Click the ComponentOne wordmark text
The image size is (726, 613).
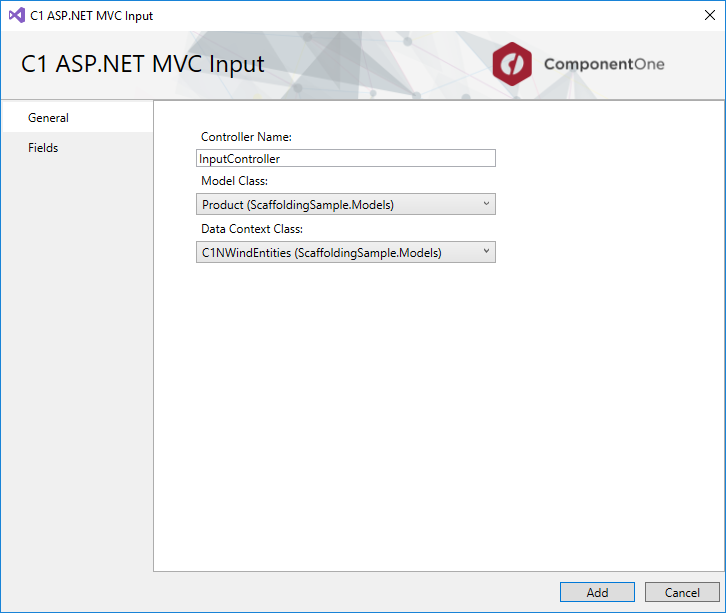(x=603, y=65)
